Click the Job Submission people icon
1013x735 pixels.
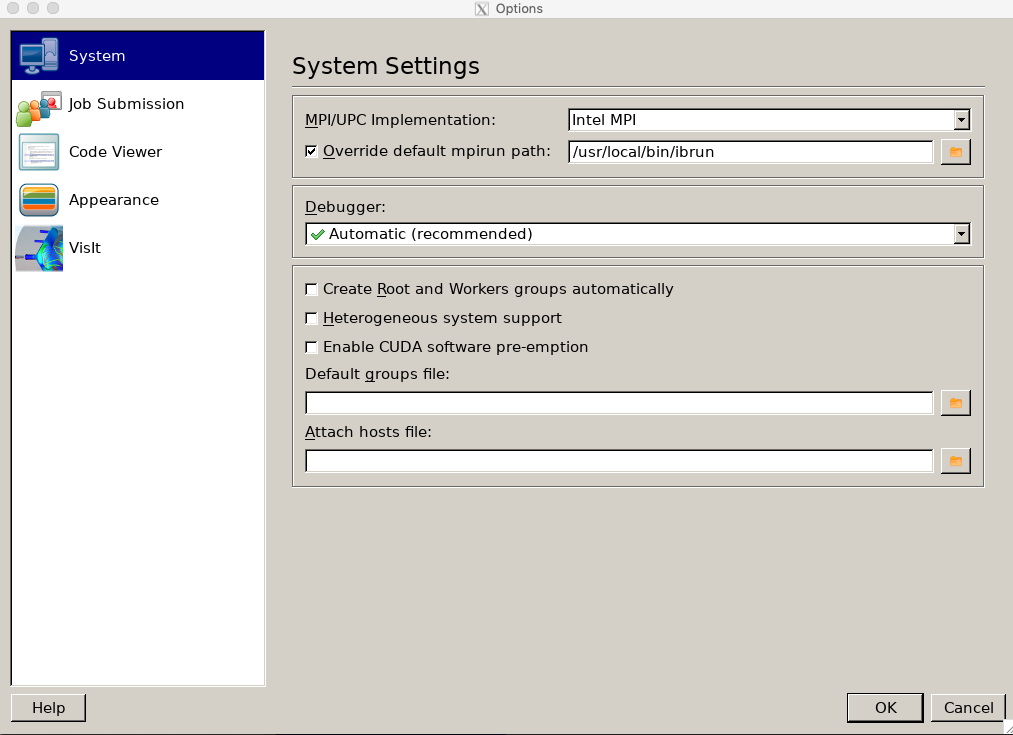pyautogui.click(x=39, y=108)
